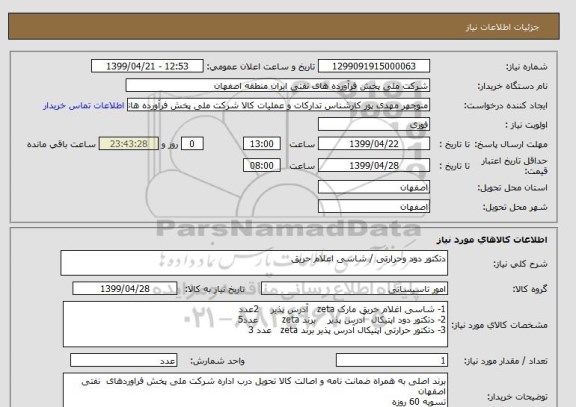Viewport: 576px width, 407px height.
Task: Select the public announcement date field 1399/04/21 - 12:53
Action: 147,66
